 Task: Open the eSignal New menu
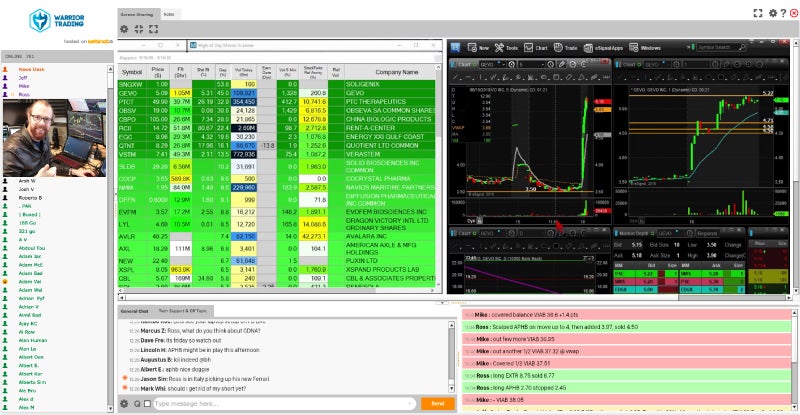[478, 47]
